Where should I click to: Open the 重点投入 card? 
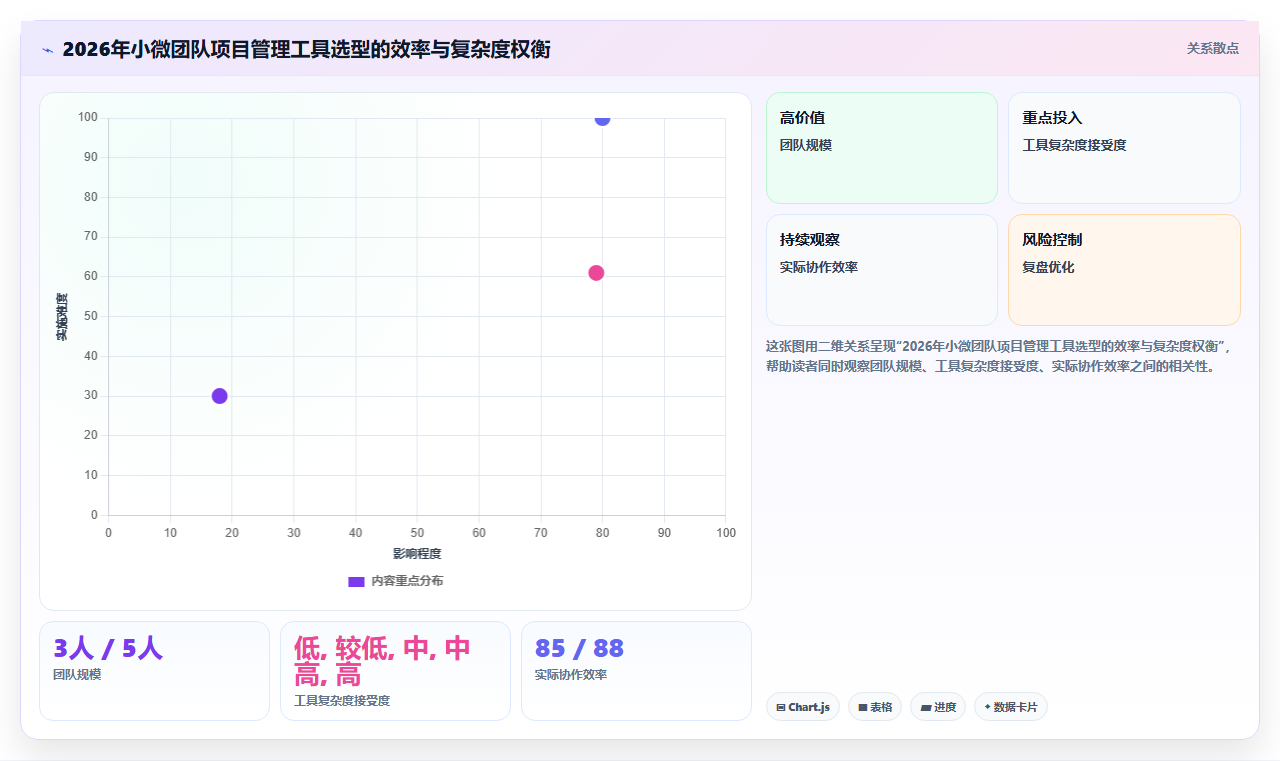coord(1124,148)
